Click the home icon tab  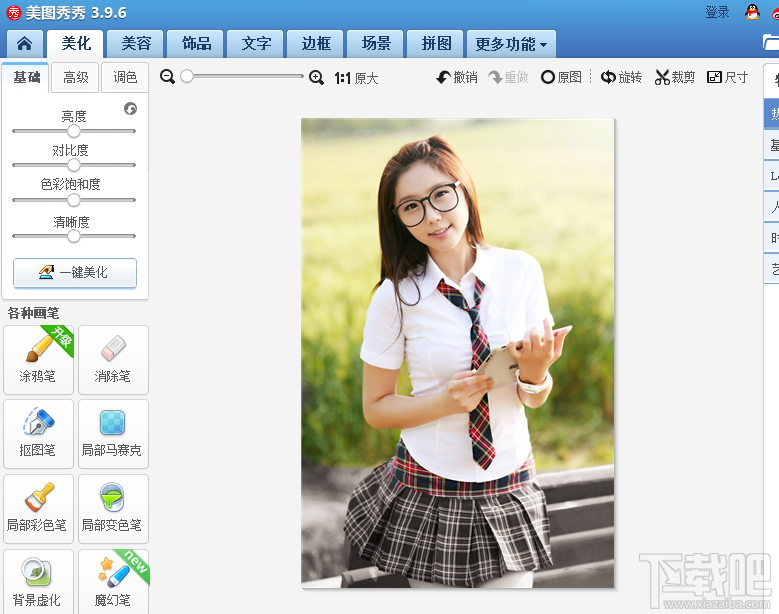24,44
